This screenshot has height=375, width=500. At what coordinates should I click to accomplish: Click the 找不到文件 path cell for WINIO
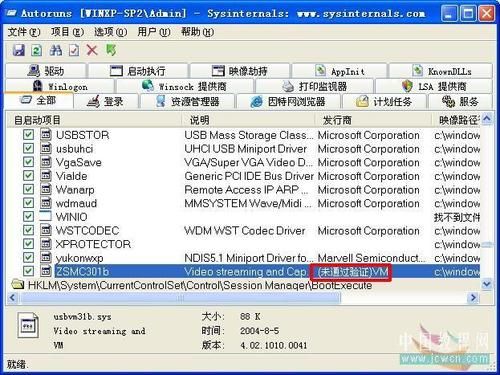457,217
